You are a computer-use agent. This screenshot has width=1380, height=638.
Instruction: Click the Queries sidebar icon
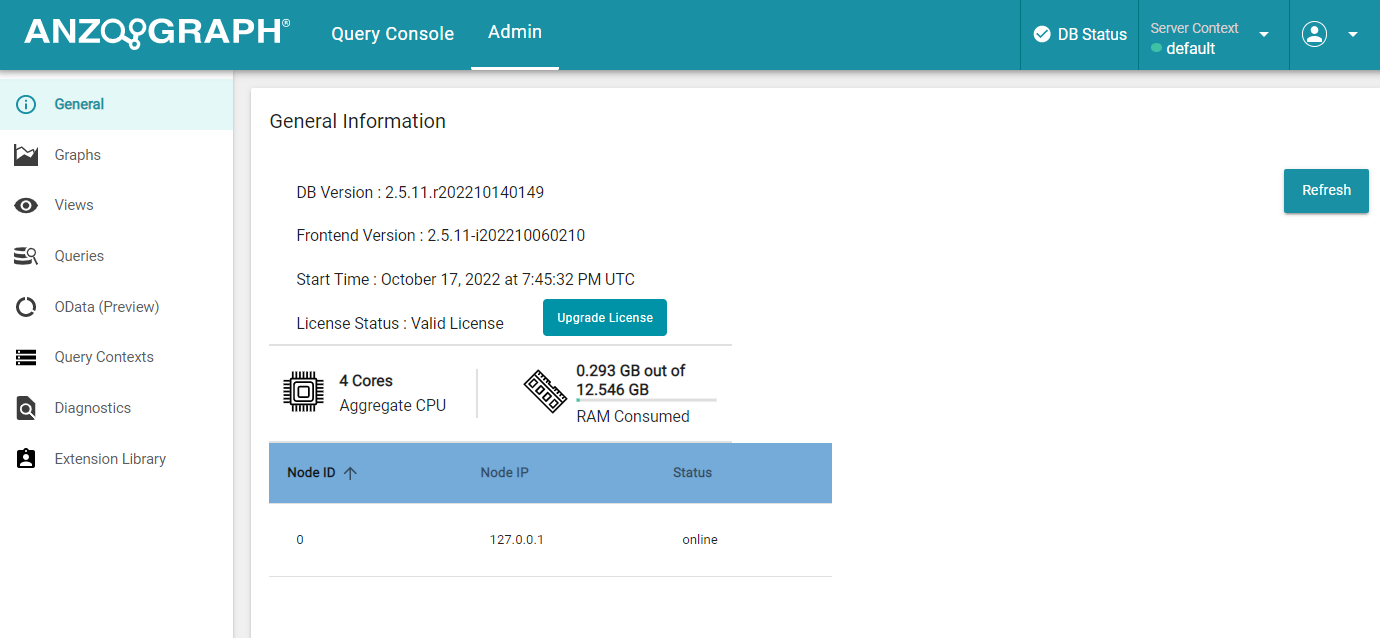[x=25, y=256]
